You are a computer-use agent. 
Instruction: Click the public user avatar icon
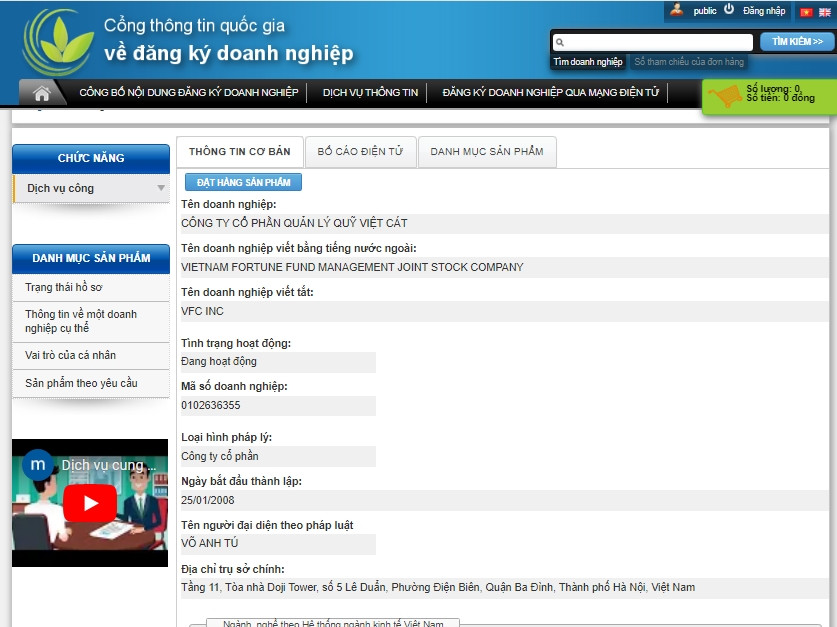point(677,10)
